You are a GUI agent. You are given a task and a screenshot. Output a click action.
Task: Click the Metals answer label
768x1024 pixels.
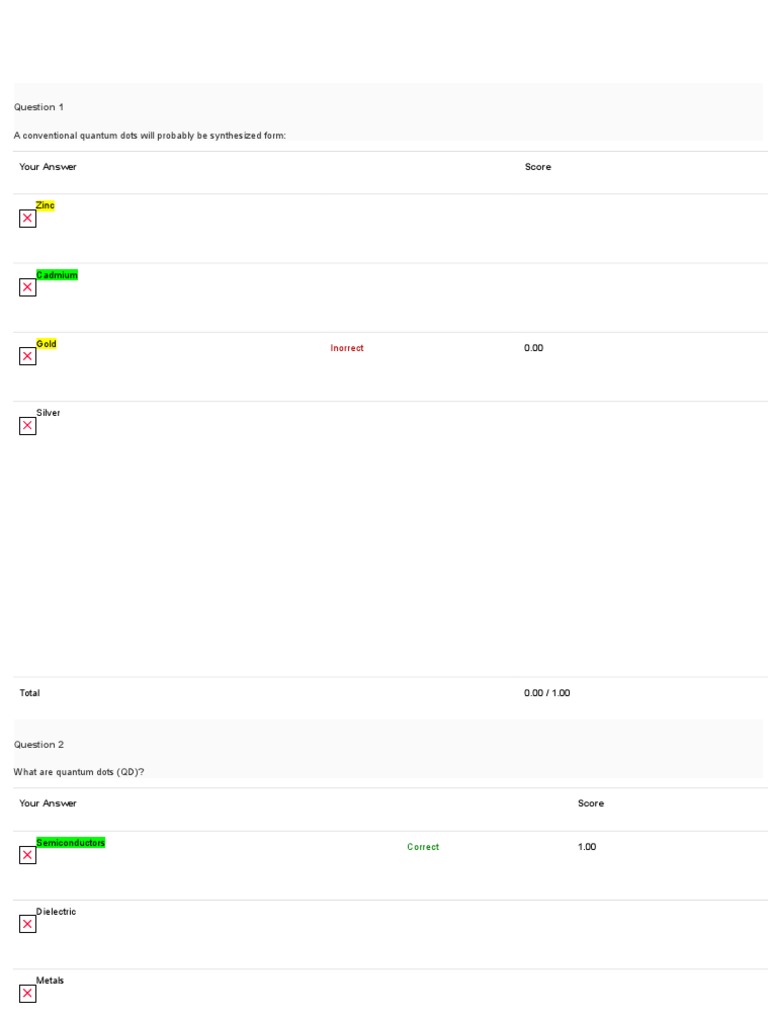click(50, 981)
